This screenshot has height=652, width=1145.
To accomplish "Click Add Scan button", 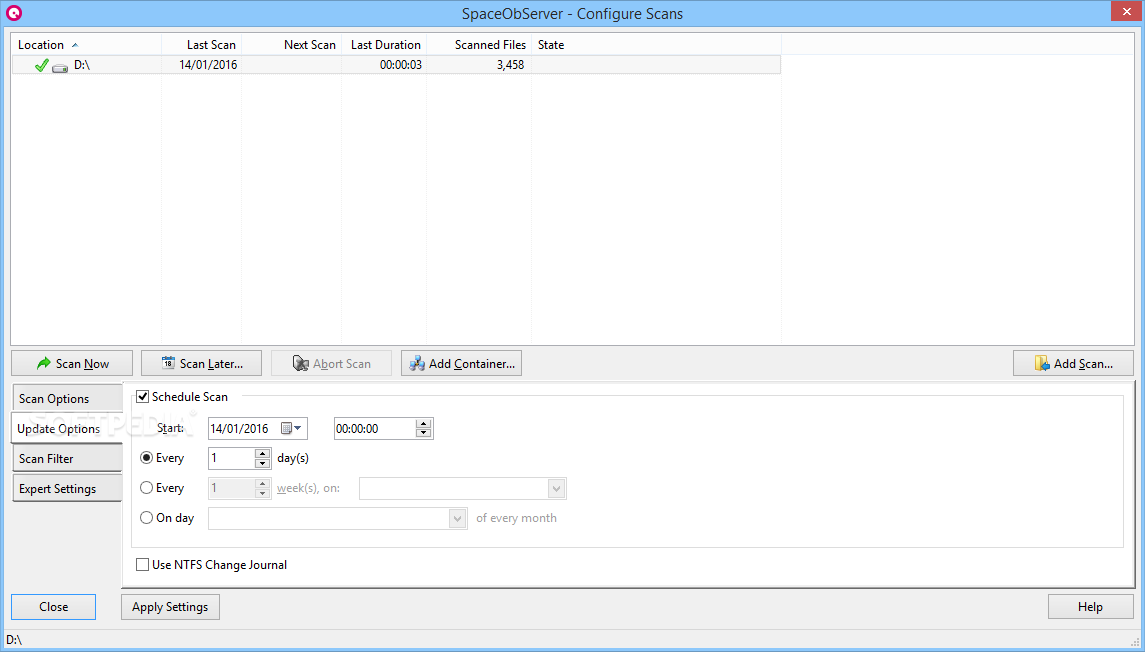I will [x=1073, y=364].
